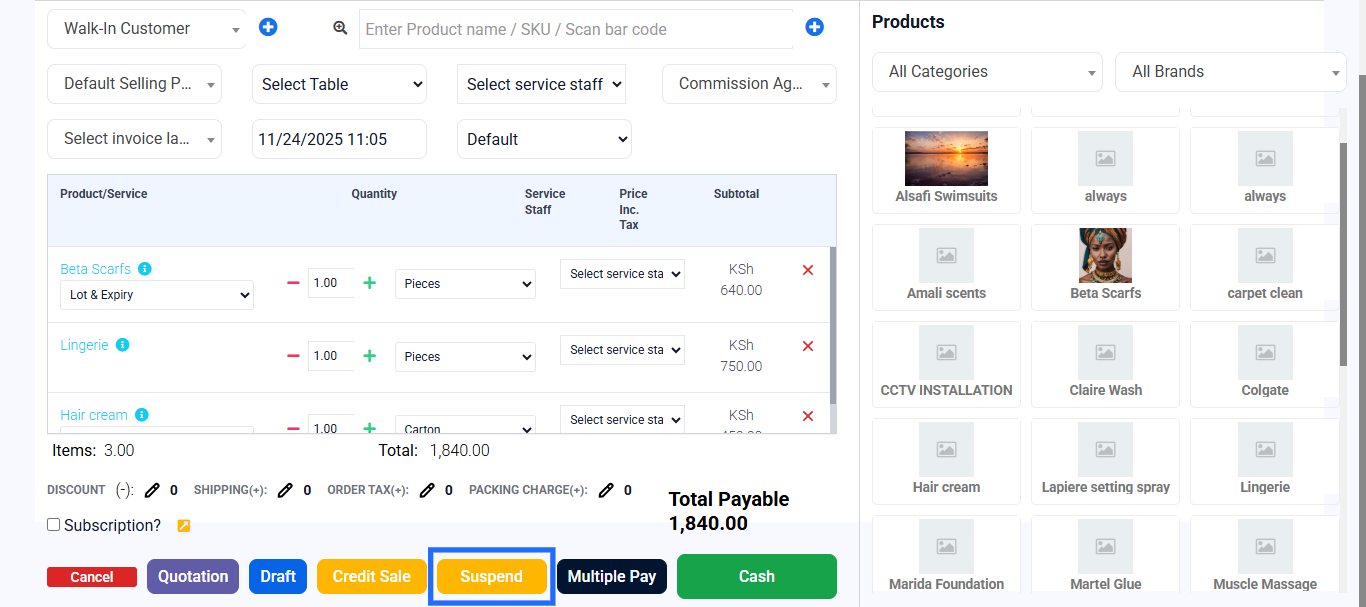1366x607 pixels.
Task: Select Martel Glue product tile
Action: pyautogui.click(x=1105, y=556)
